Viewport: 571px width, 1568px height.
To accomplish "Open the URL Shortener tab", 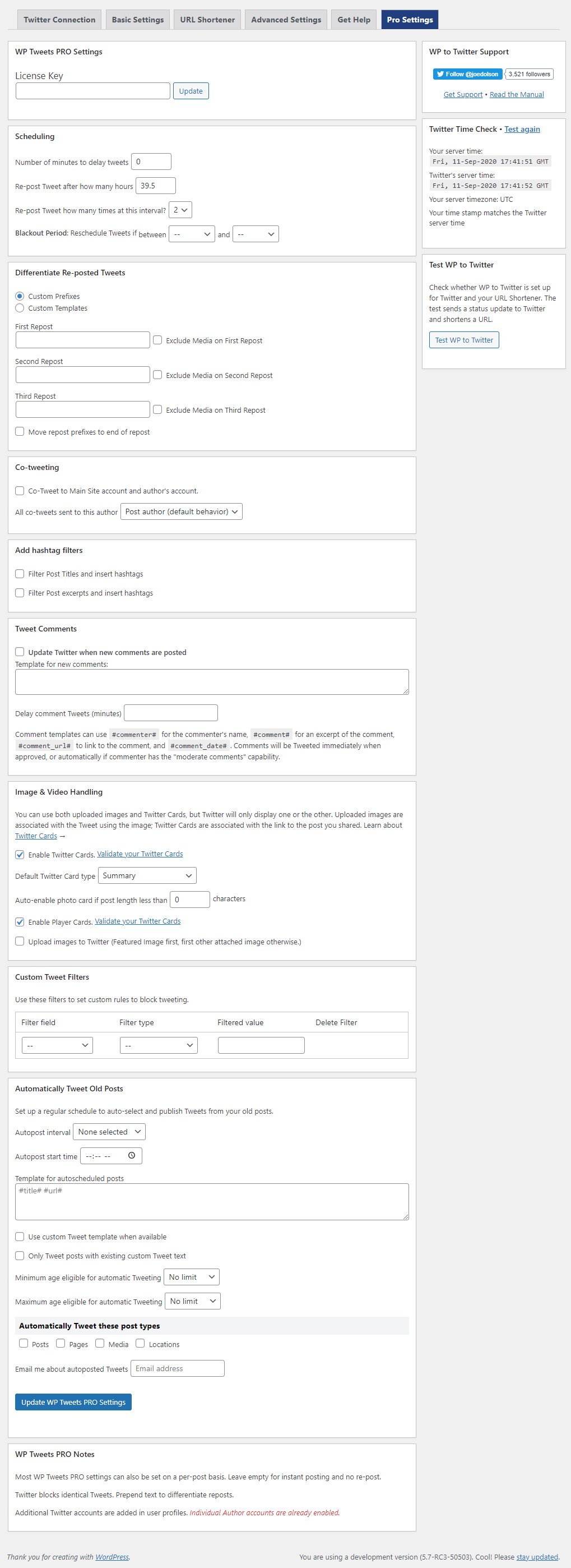I will click(x=207, y=20).
